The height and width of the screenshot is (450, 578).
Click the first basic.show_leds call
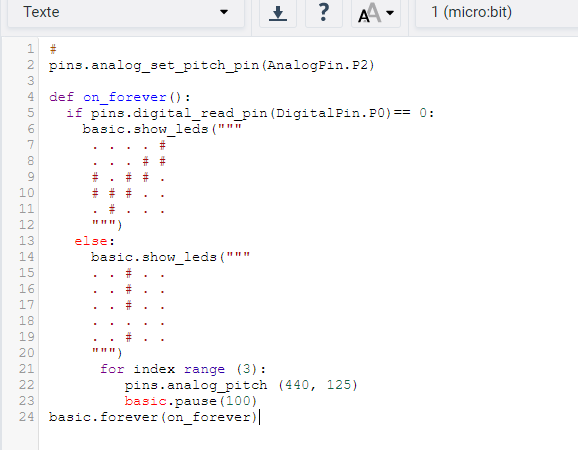coord(162,129)
